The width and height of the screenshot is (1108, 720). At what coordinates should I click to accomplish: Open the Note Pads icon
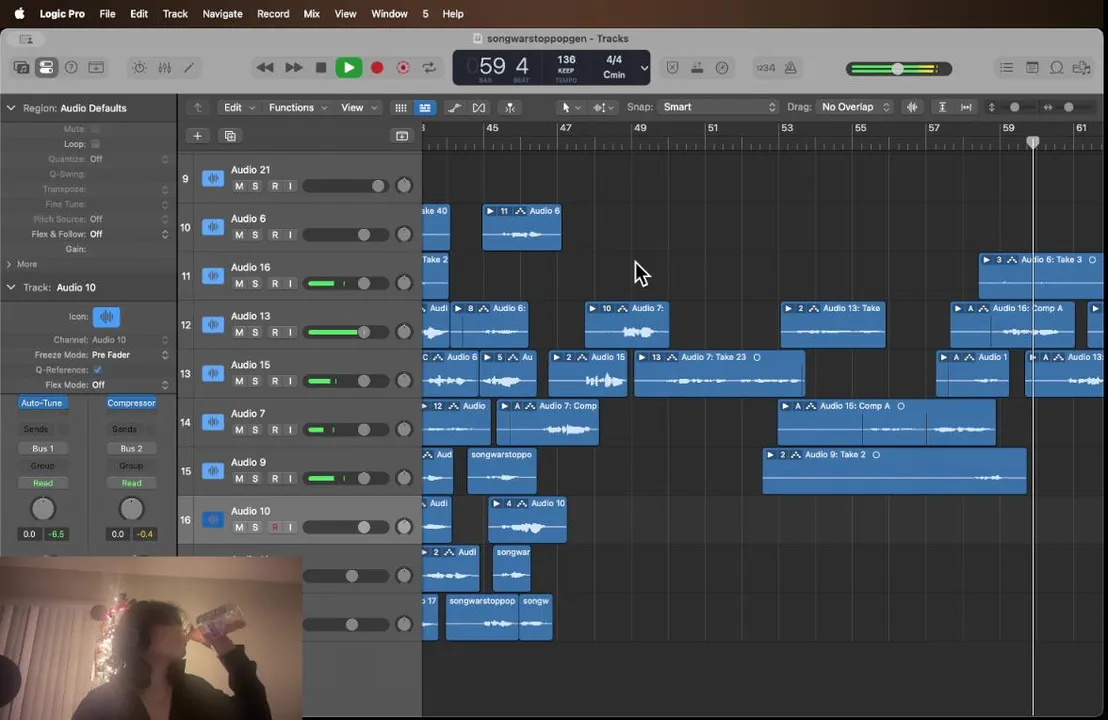click(1032, 68)
